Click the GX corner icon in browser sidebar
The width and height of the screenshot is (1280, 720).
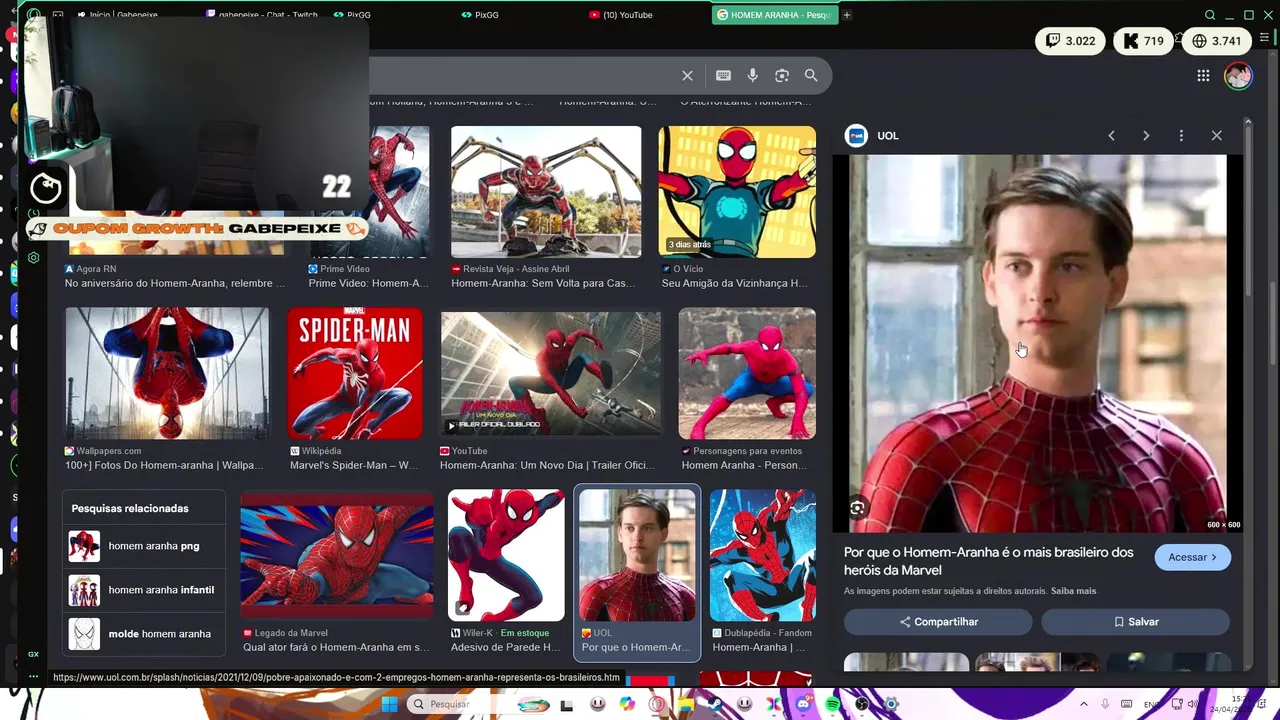pos(33,654)
